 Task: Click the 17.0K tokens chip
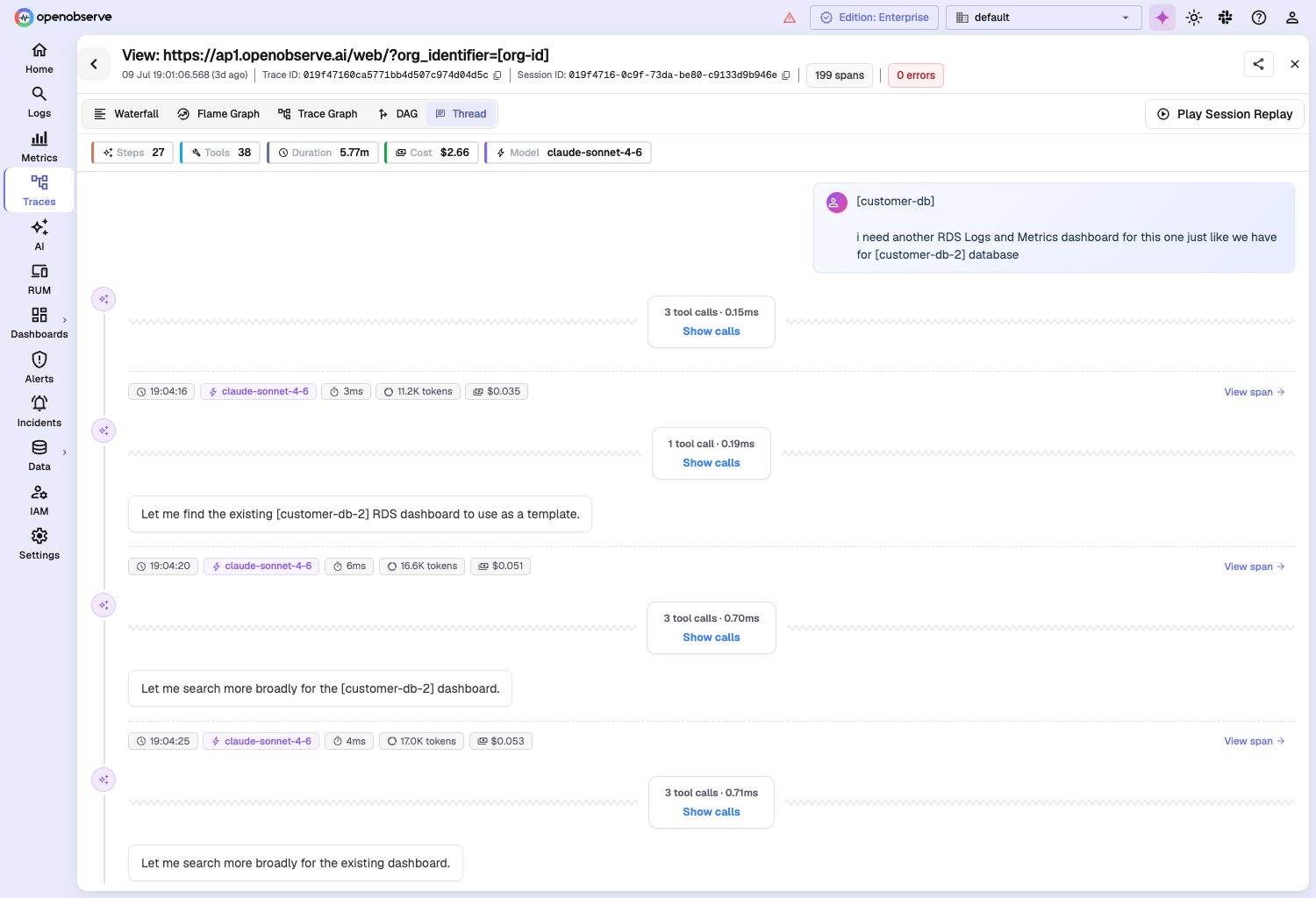[x=421, y=741]
